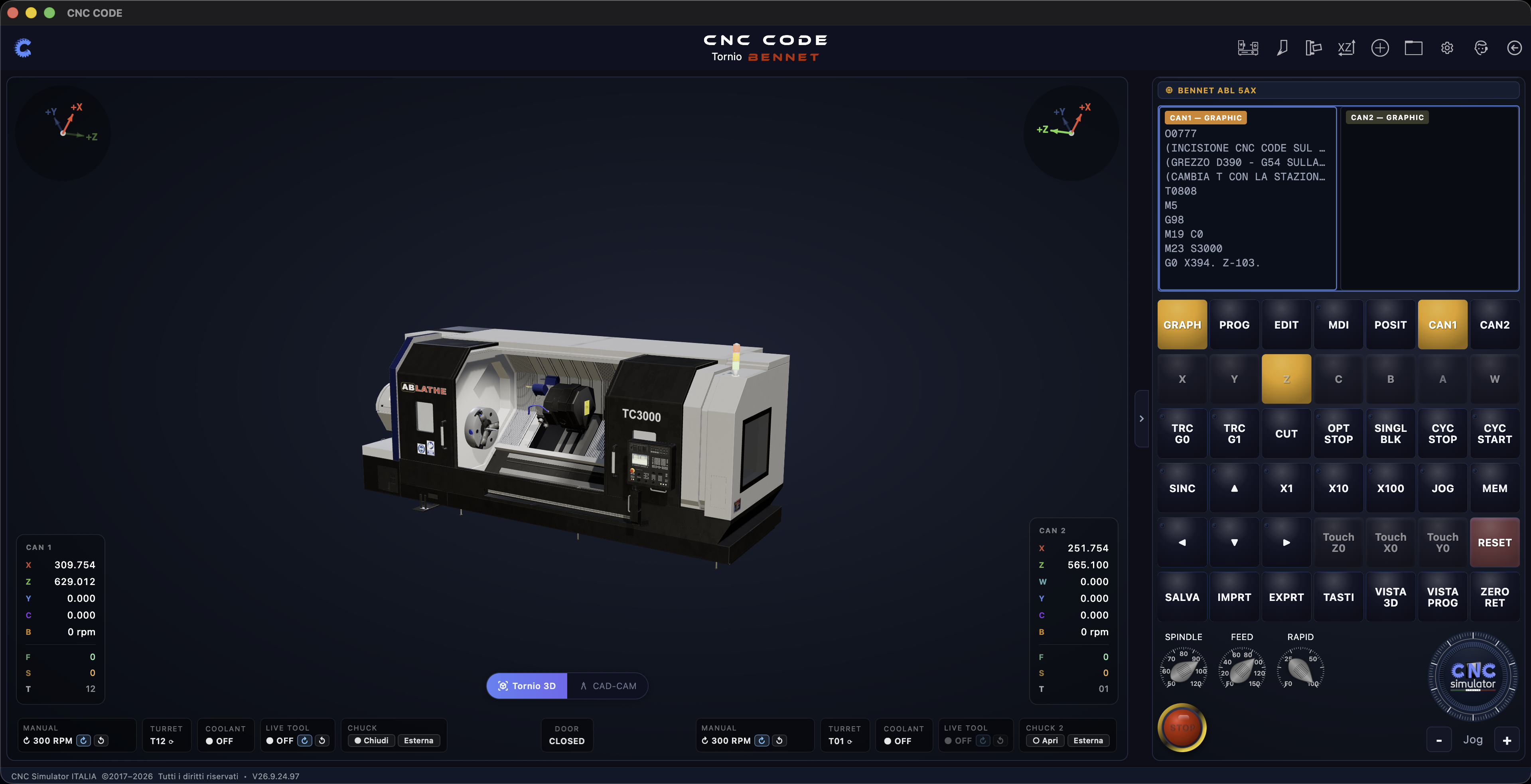This screenshot has width=1531, height=784.
Task: Open the cutting tool insert icon
Action: (1282, 48)
